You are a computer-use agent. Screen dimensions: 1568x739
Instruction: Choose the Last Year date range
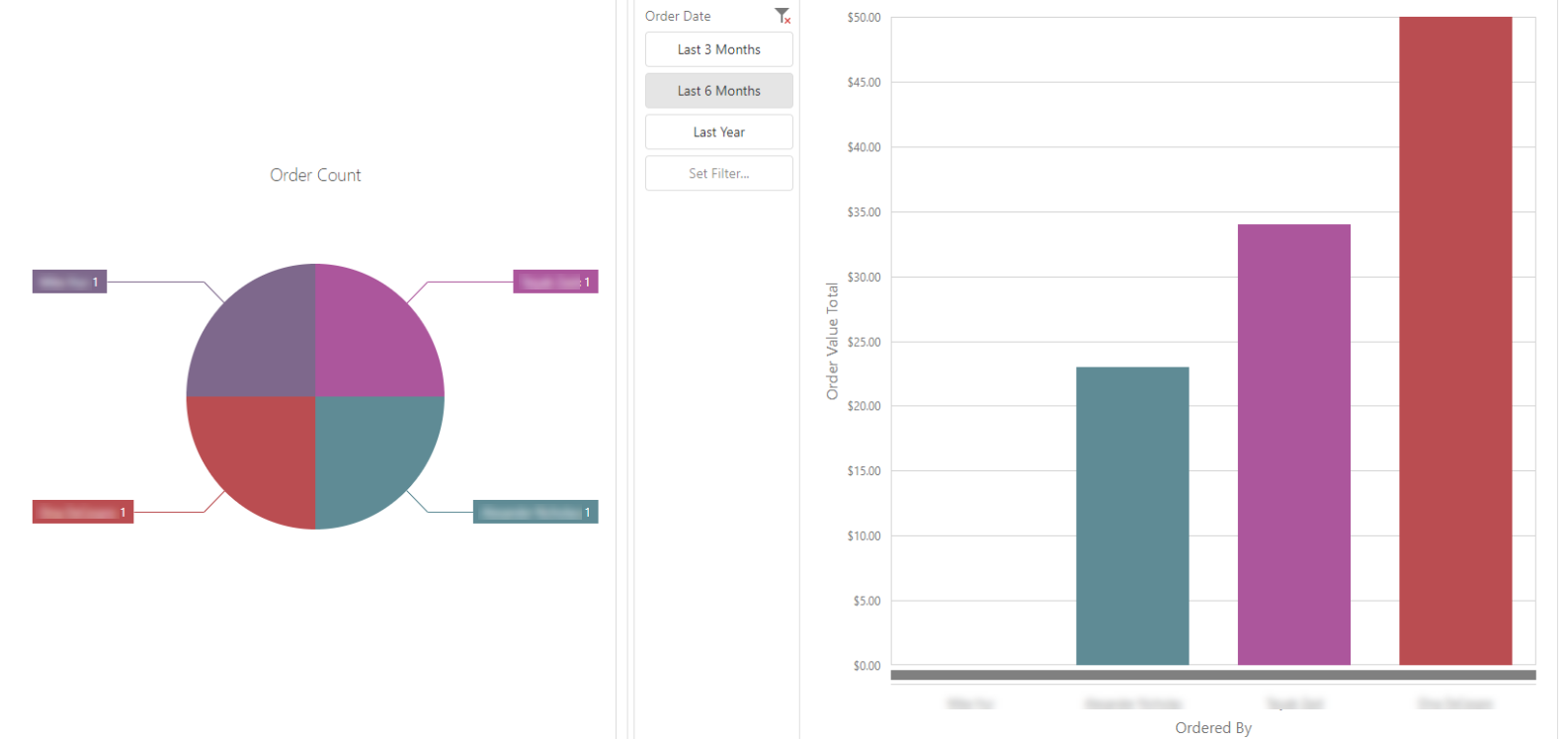click(x=718, y=132)
